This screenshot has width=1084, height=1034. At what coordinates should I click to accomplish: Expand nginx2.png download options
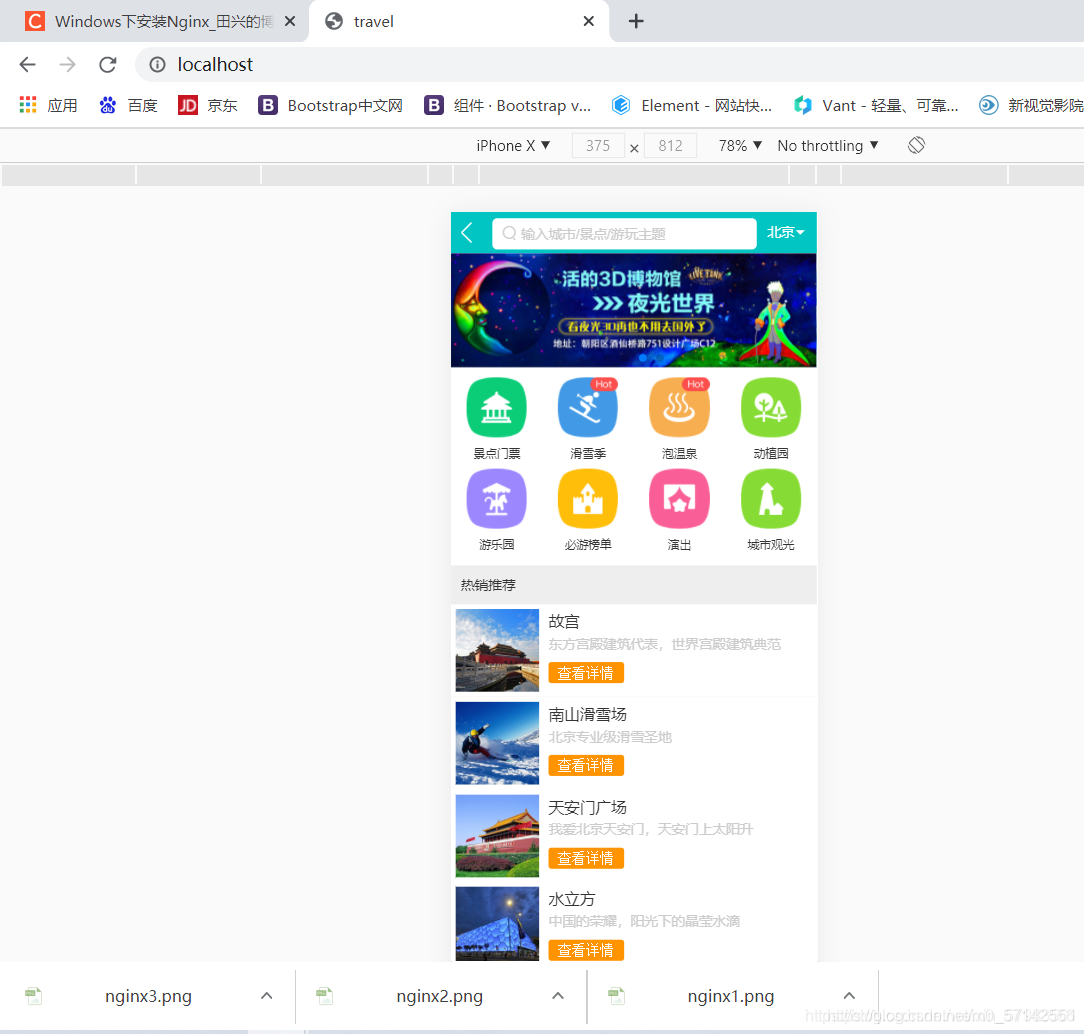pyautogui.click(x=558, y=996)
